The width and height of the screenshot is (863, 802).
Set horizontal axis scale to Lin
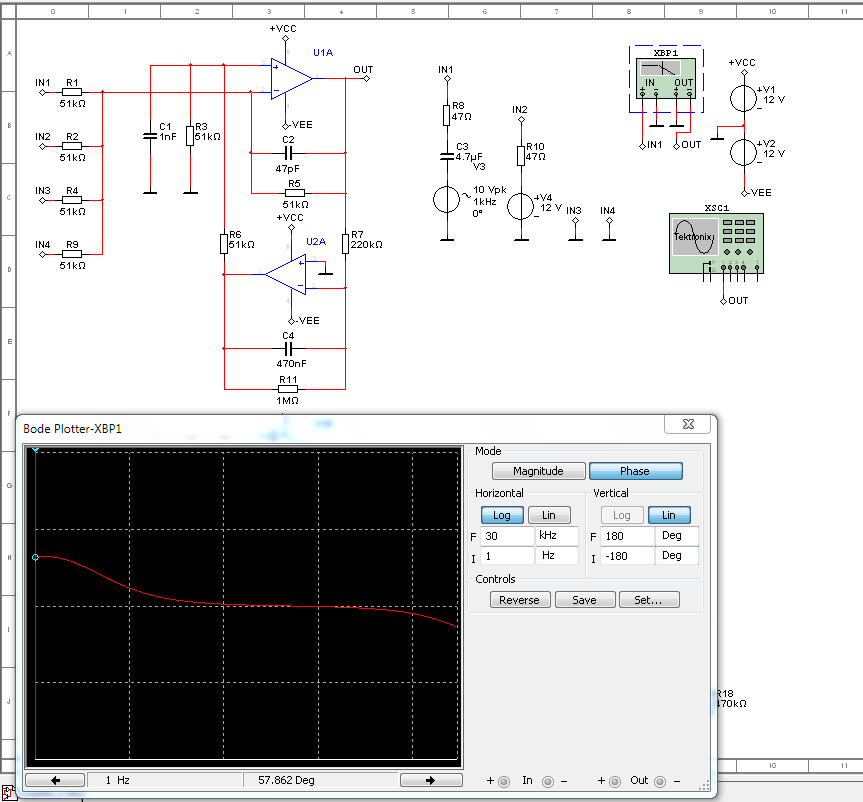pyautogui.click(x=549, y=515)
